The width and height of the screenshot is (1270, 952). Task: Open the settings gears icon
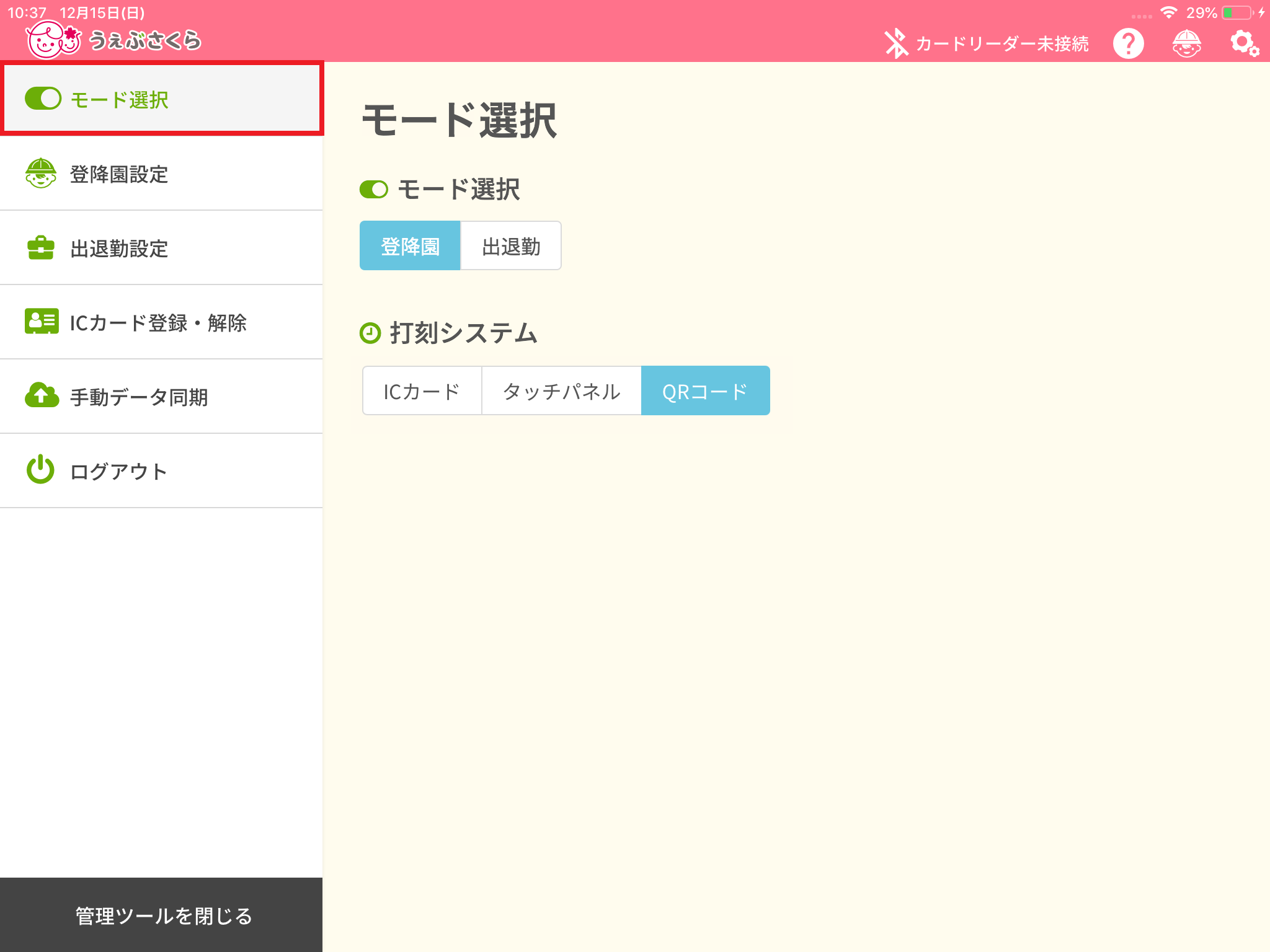click(x=1244, y=43)
